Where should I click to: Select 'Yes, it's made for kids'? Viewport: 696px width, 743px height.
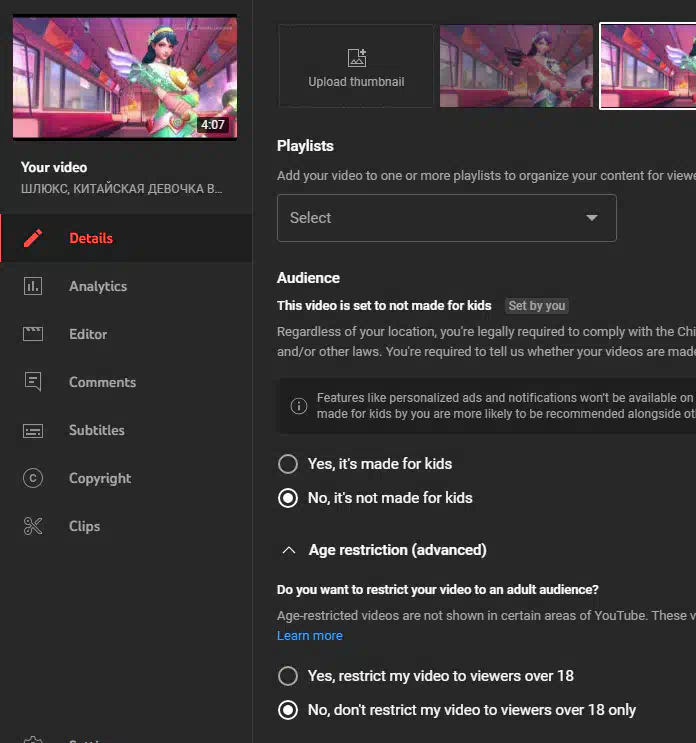pos(288,464)
